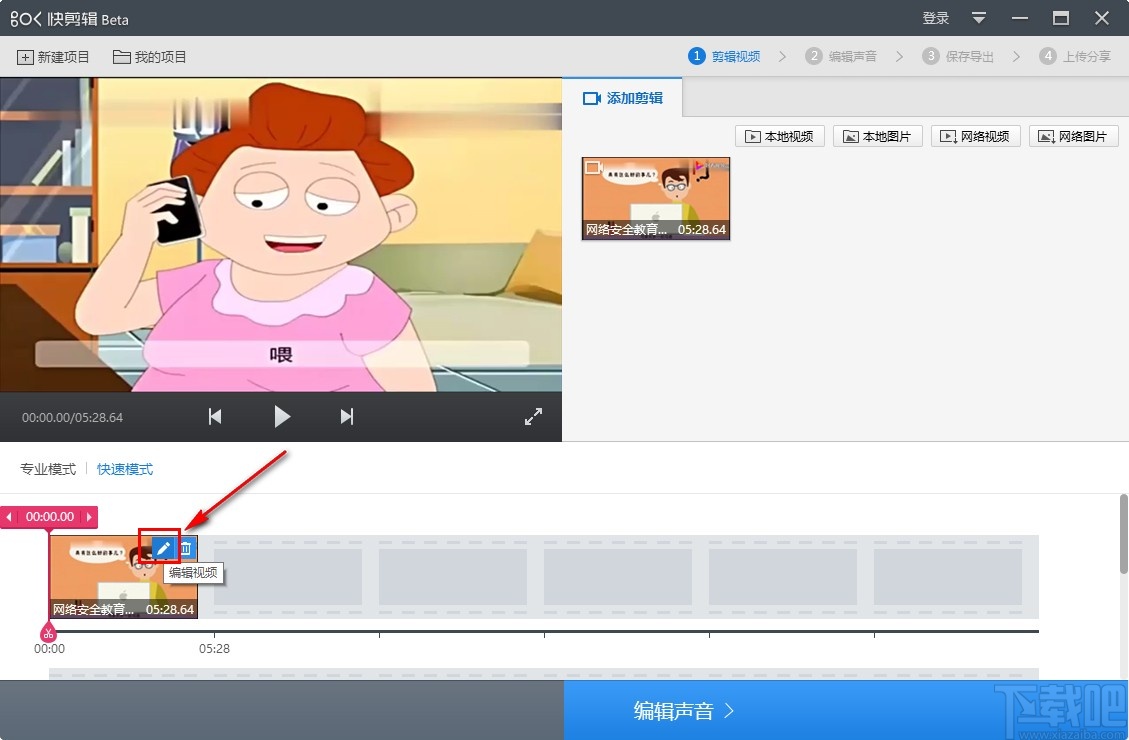The height and width of the screenshot is (740, 1129).
Task: Click the scissors cut marker on timeline
Action: tap(48, 633)
